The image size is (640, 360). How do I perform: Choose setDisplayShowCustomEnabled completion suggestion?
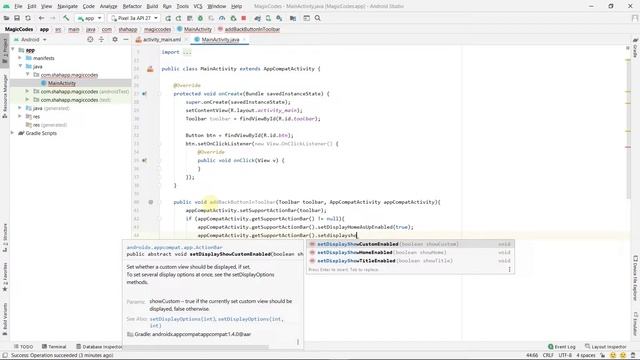pyautogui.click(x=410, y=244)
